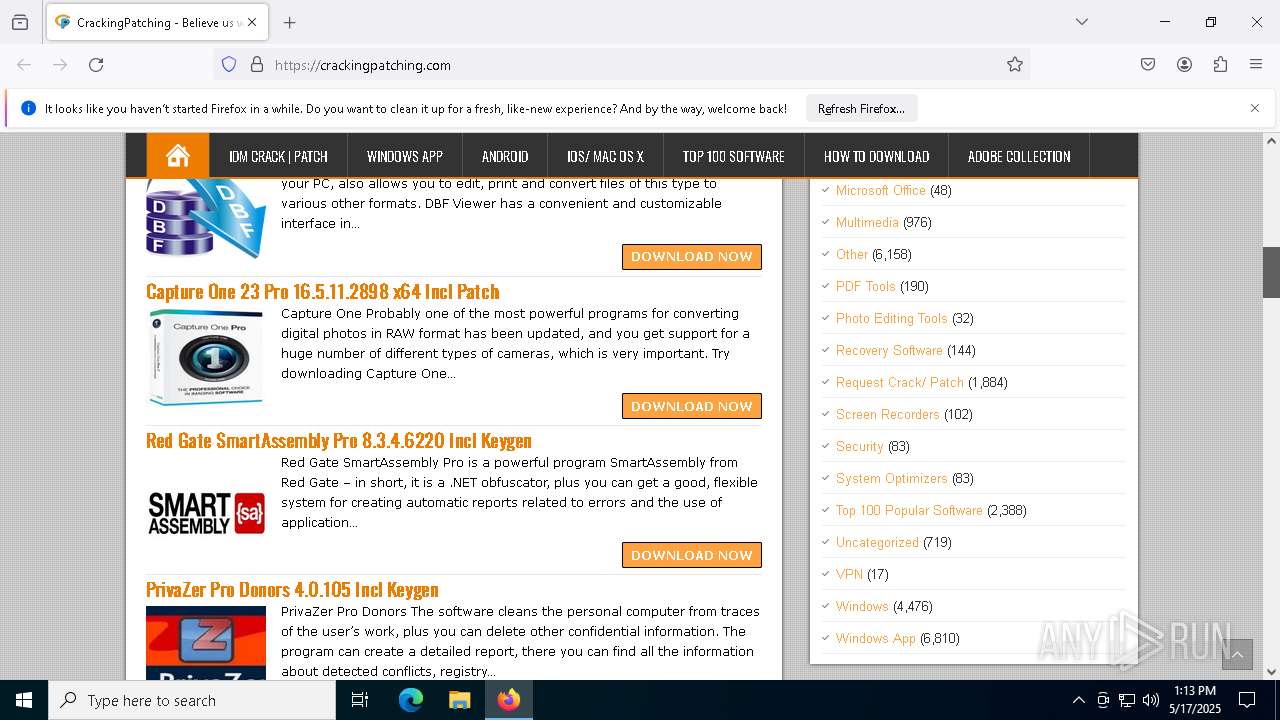Open the VPN category link
The width and height of the screenshot is (1280, 720).
click(x=849, y=574)
